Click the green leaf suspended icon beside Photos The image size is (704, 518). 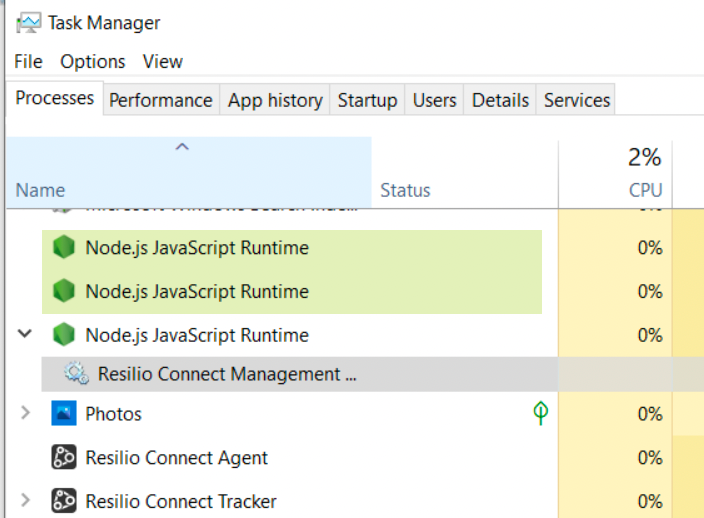click(540, 414)
